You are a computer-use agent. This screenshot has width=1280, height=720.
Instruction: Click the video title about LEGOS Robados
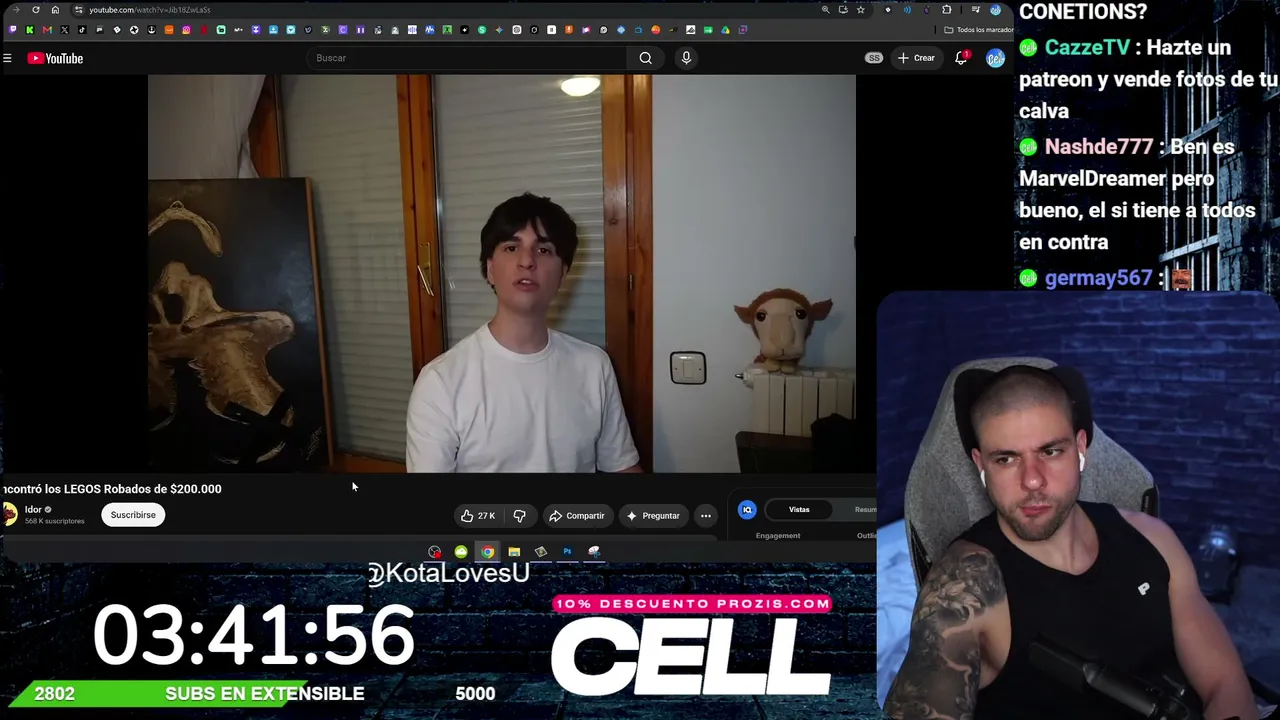(112, 489)
